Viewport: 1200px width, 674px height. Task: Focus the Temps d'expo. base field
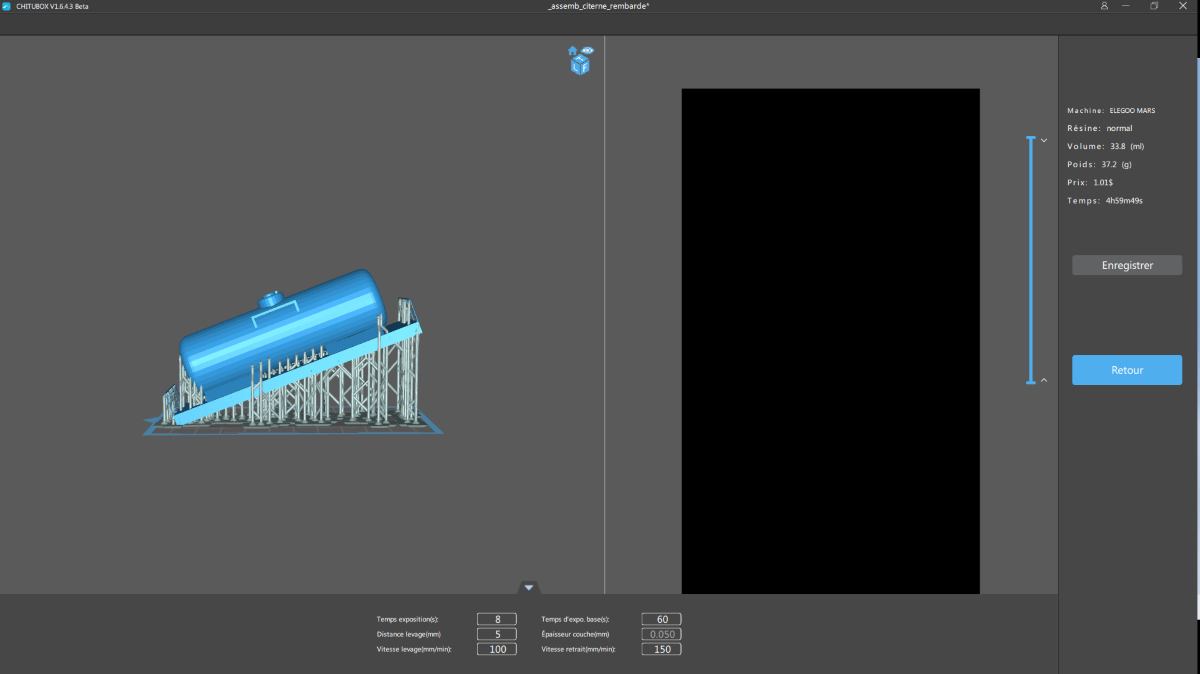pyautogui.click(x=662, y=619)
